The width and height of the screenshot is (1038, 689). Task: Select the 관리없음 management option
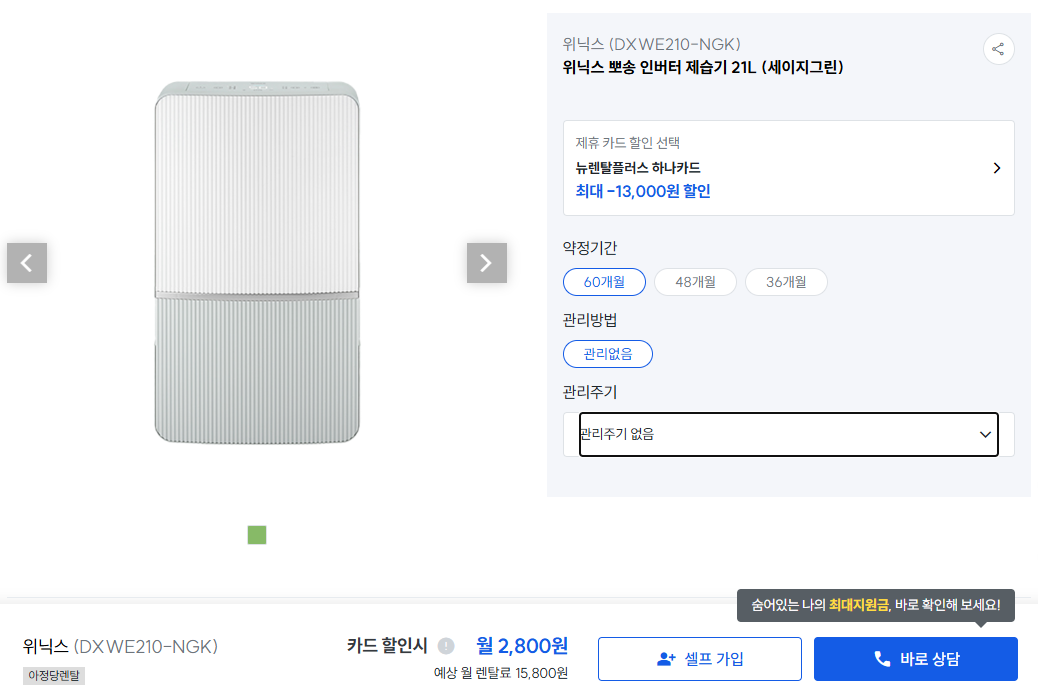[x=608, y=354]
